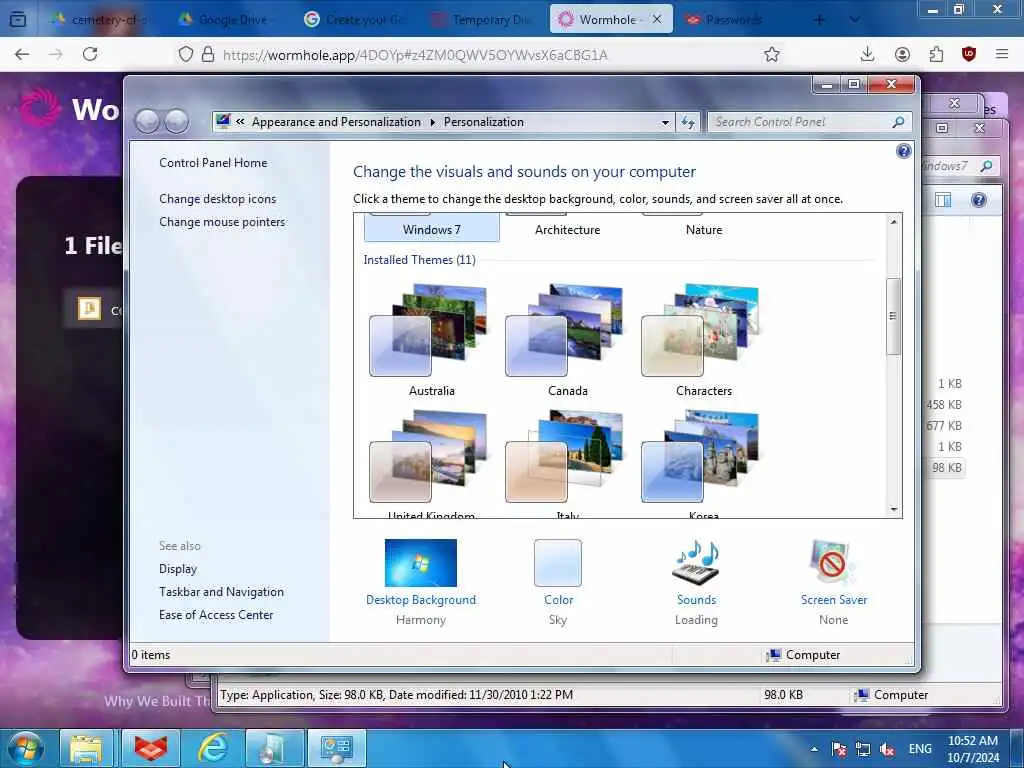Click the themes list scrollbar thumb
This screenshot has height=768, width=1024.
point(893,317)
